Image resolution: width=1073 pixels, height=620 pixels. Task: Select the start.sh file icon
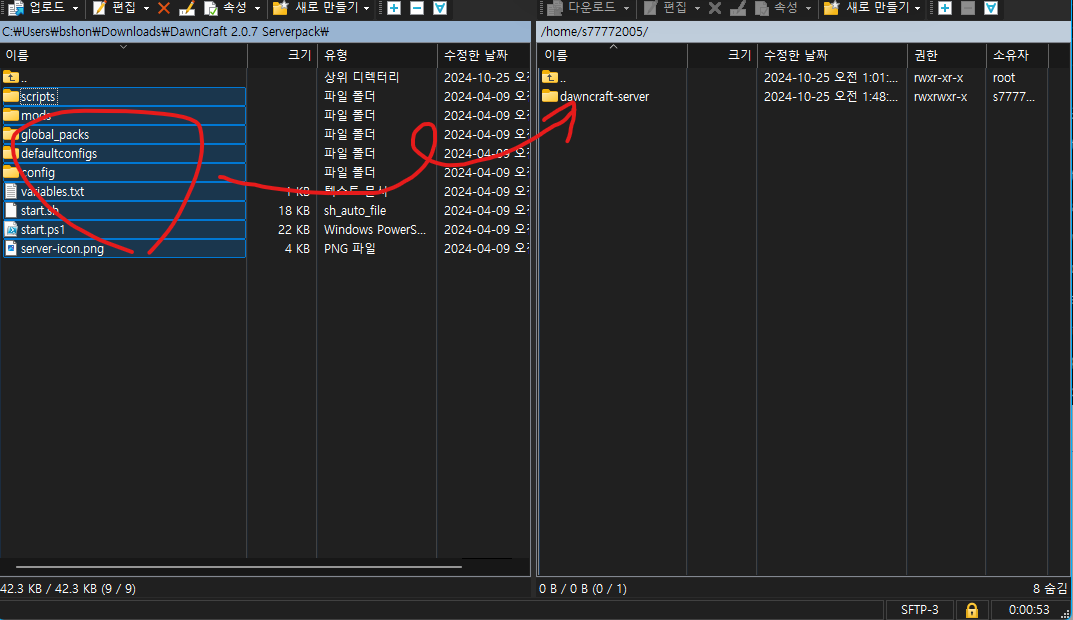[x=11, y=210]
